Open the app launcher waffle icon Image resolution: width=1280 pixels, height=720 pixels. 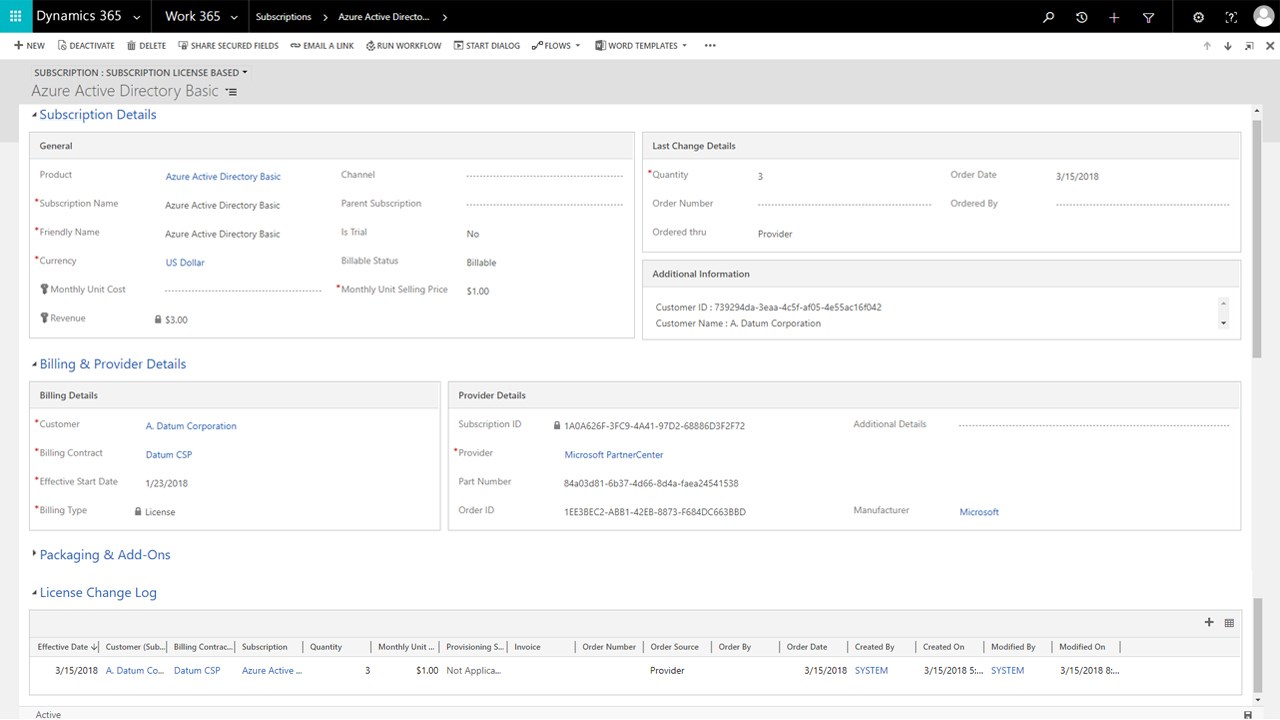point(15,16)
